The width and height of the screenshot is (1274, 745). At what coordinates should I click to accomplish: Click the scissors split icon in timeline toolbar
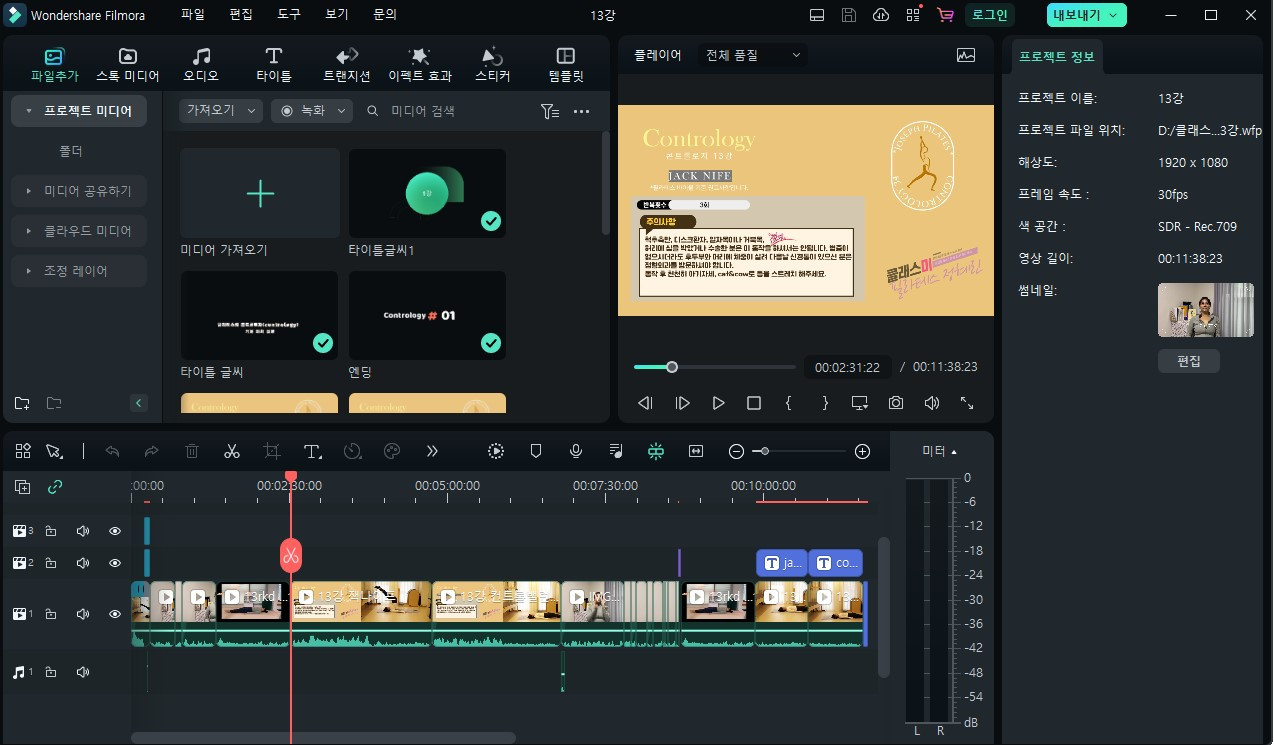click(x=232, y=451)
